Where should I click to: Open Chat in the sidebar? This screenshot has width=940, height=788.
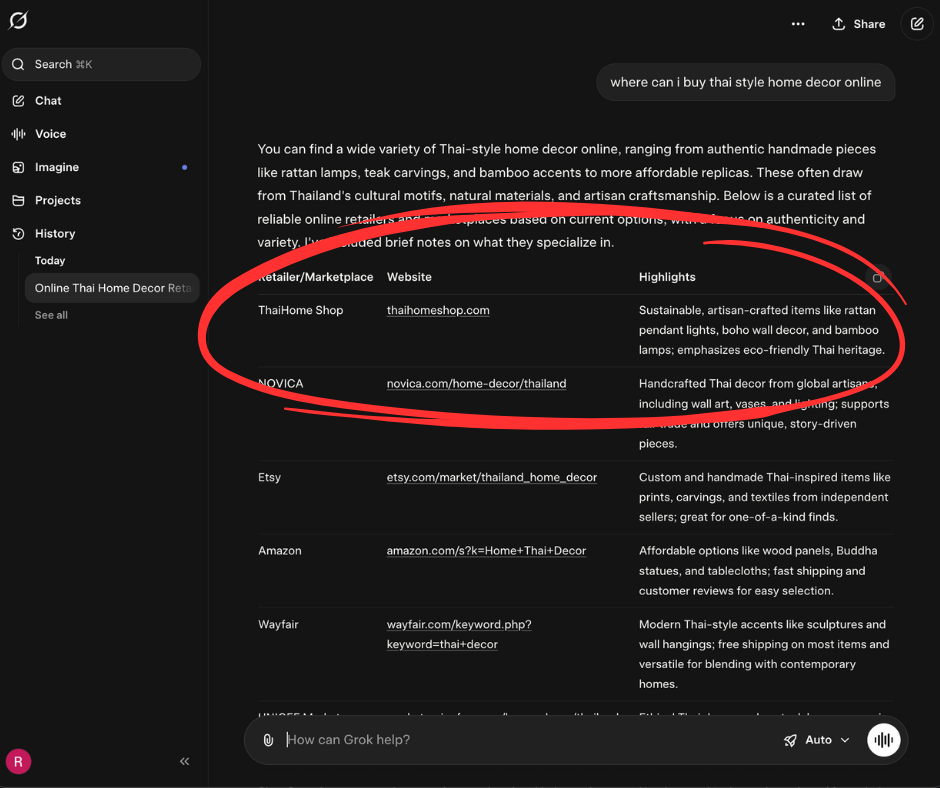[x=48, y=101]
